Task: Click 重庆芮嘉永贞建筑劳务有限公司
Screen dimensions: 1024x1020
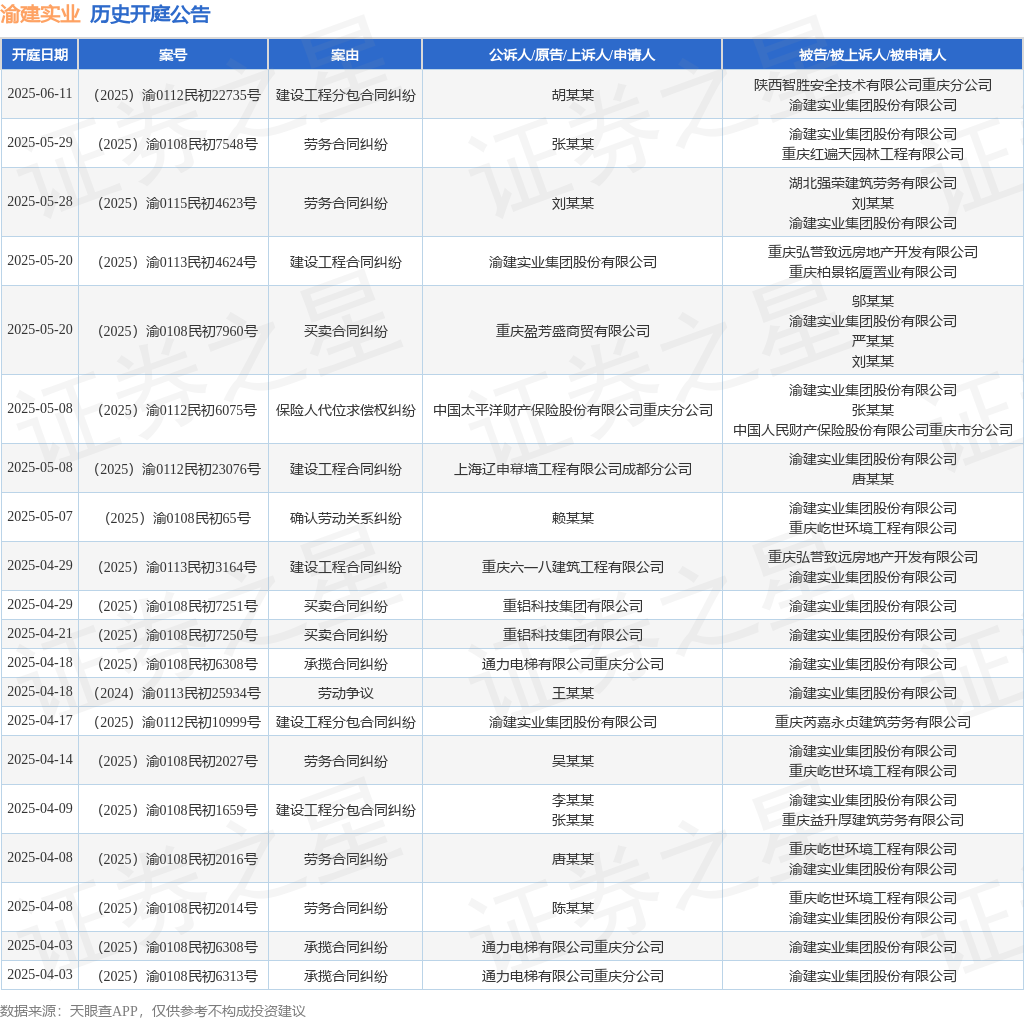Action: 872,722
